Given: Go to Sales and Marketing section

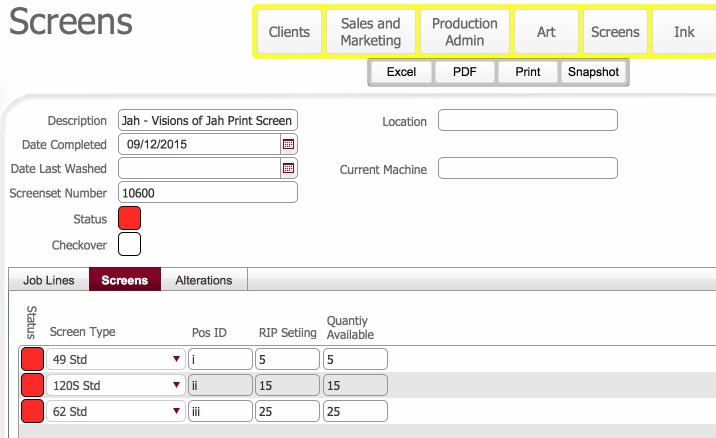Looking at the screenshot, I should [370, 32].
